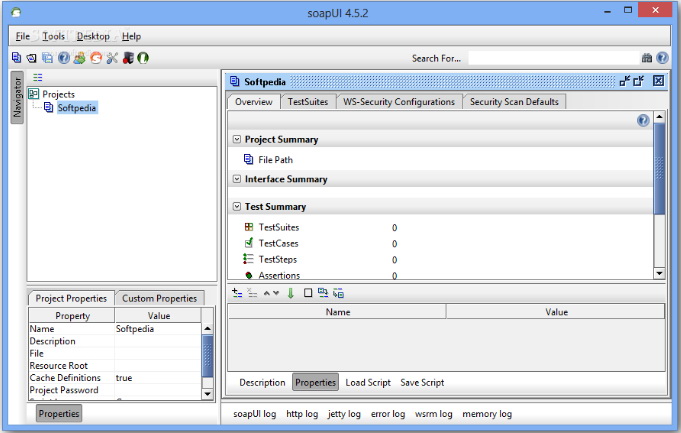Open preferences using the tools icon
The image size is (681, 433).
tap(112, 58)
